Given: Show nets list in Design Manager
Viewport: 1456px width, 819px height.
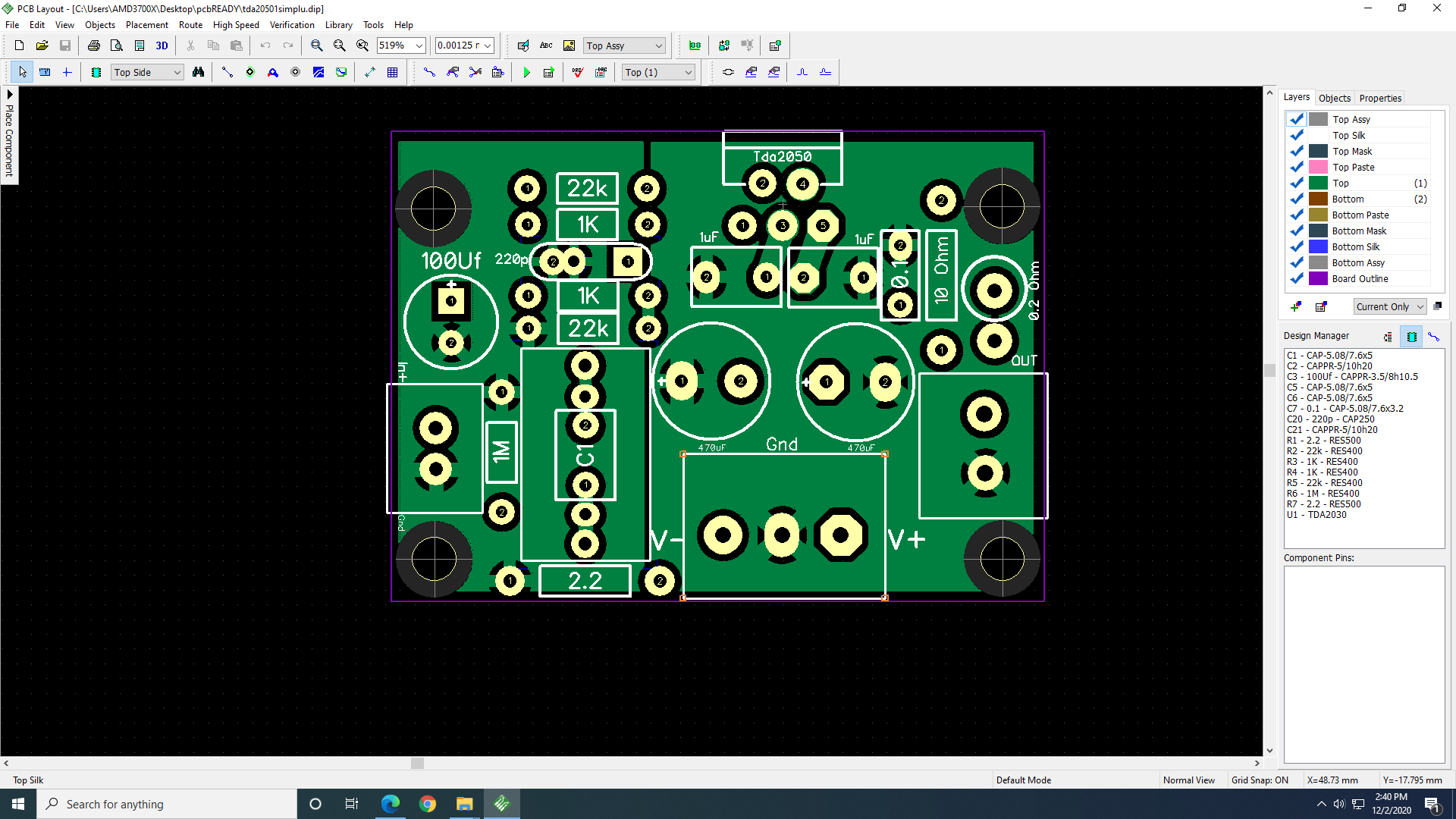Looking at the screenshot, I should click(x=1433, y=337).
